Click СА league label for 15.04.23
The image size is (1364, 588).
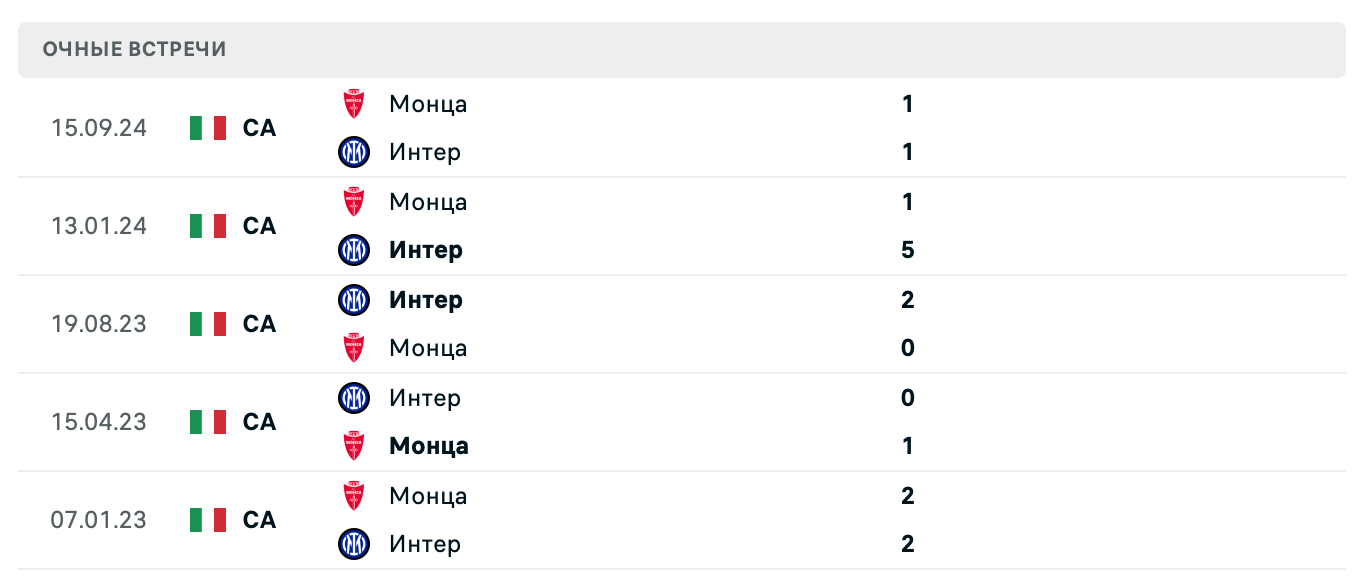(259, 422)
